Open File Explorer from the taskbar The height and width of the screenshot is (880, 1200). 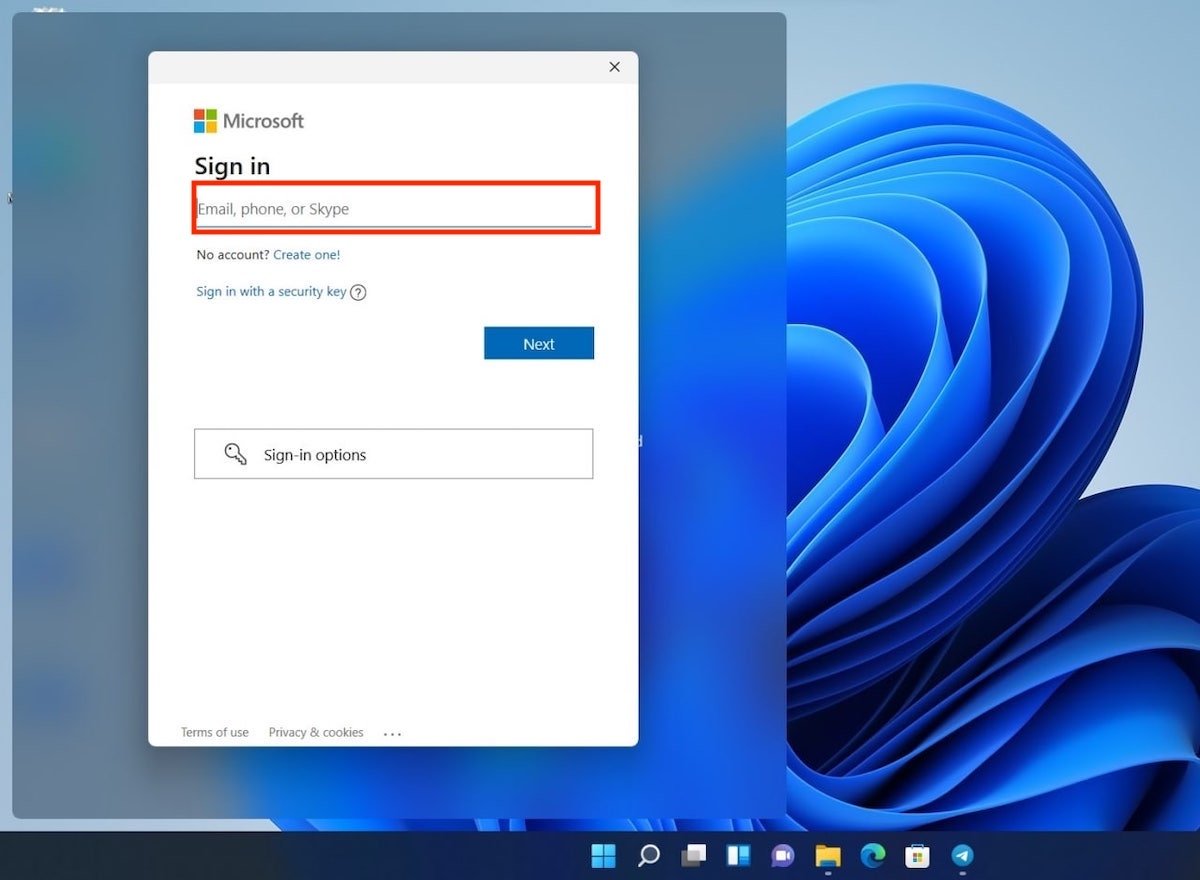coord(828,856)
